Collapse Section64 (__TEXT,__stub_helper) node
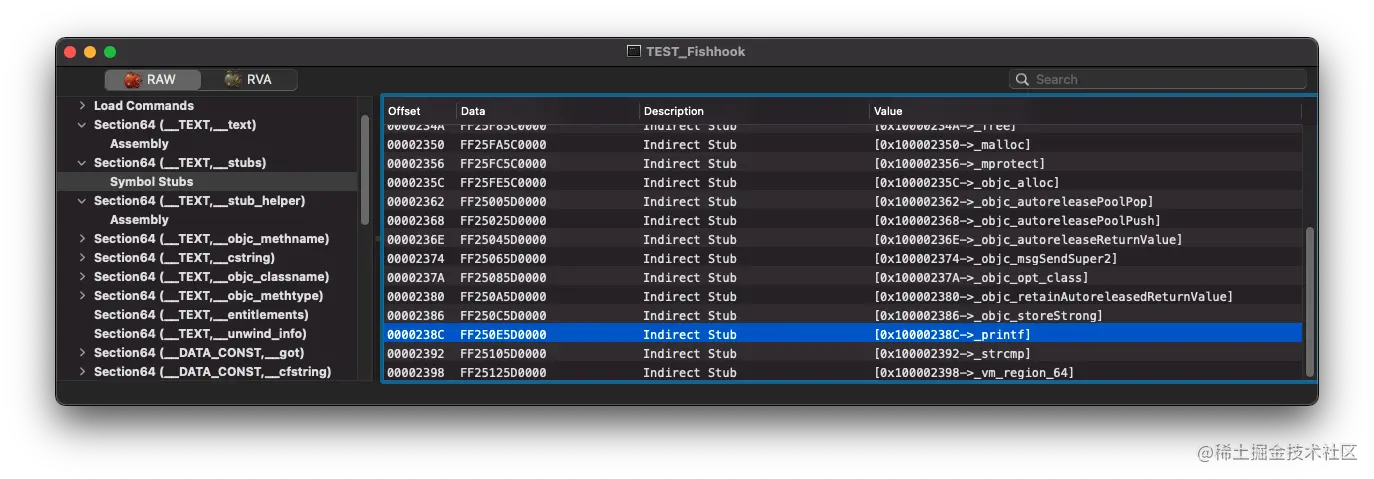 click(x=82, y=201)
